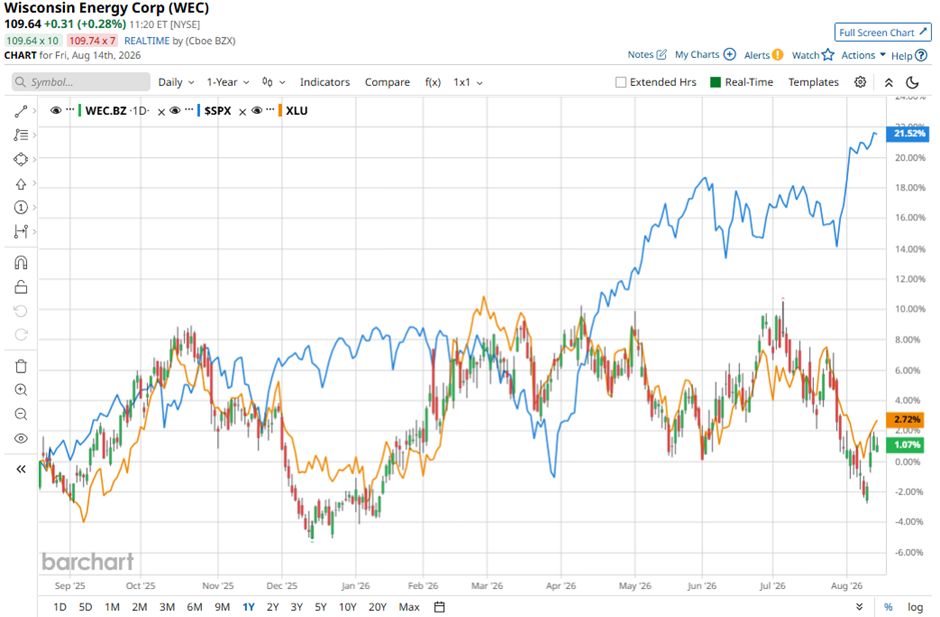Select the geometric shapes tool
The height and width of the screenshot is (617, 940).
pyautogui.click(x=21, y=159)
